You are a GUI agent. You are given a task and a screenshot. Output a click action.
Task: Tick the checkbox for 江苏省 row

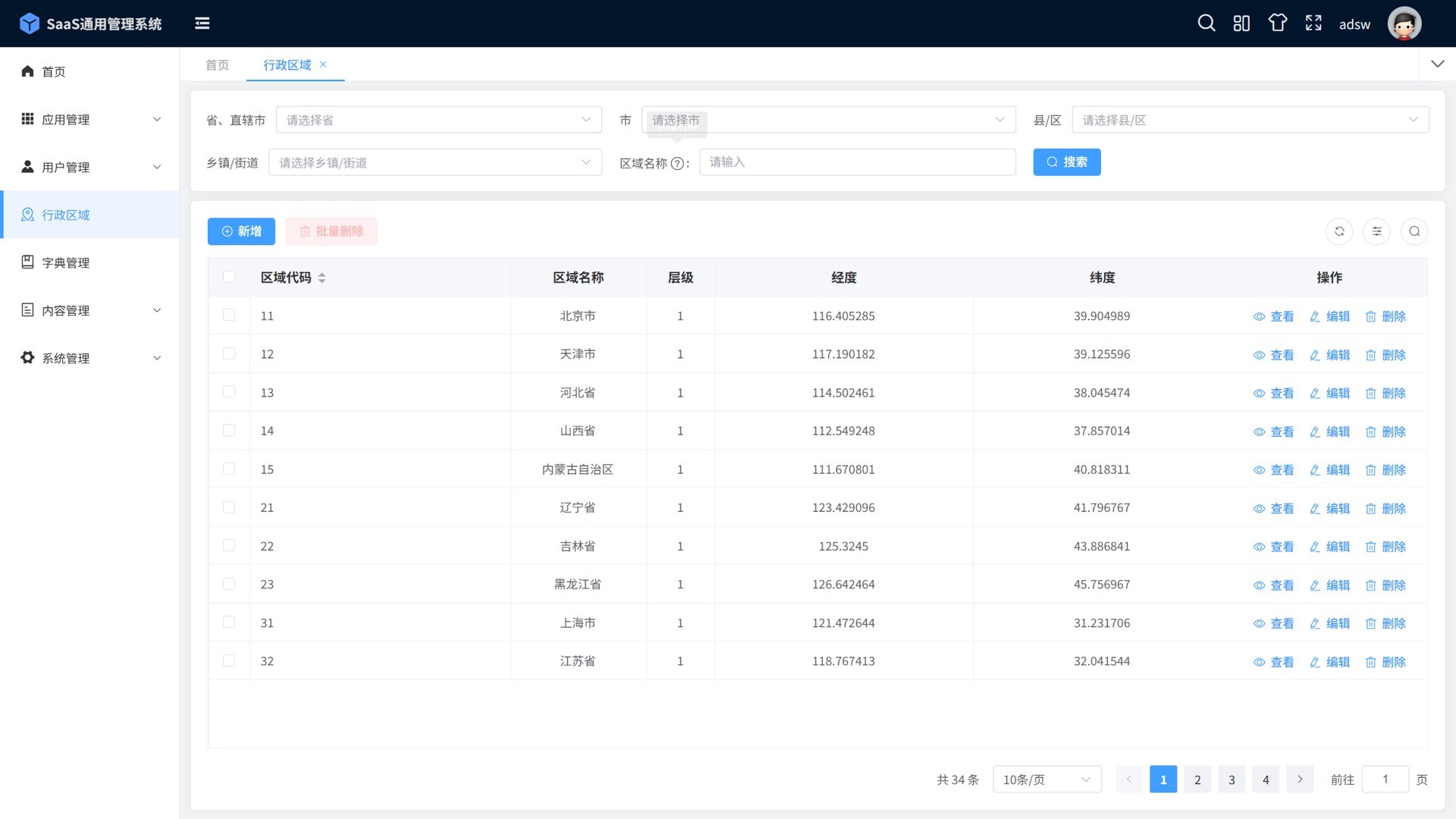point(229,661)
